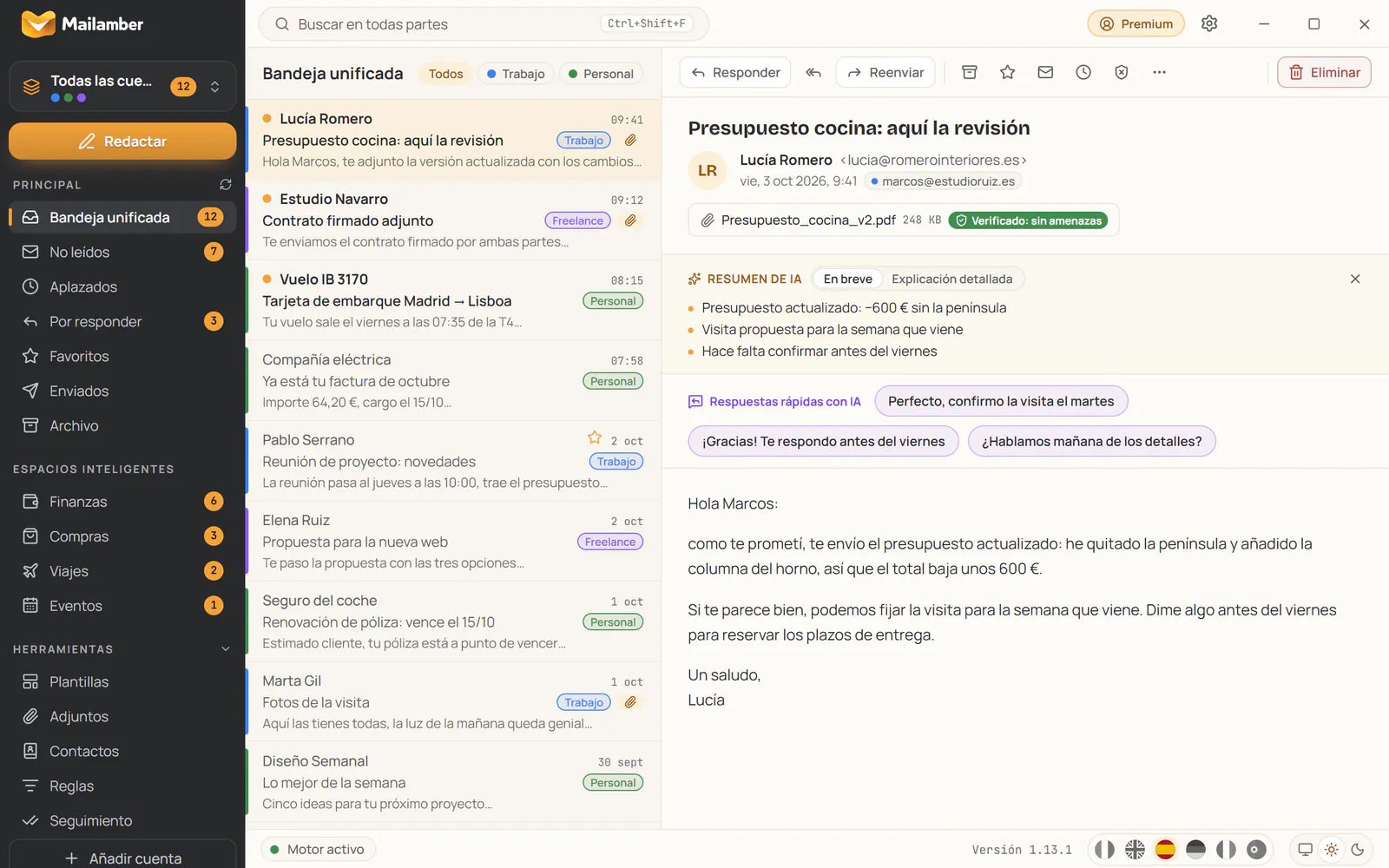Open the Viajes smart space

122,571
